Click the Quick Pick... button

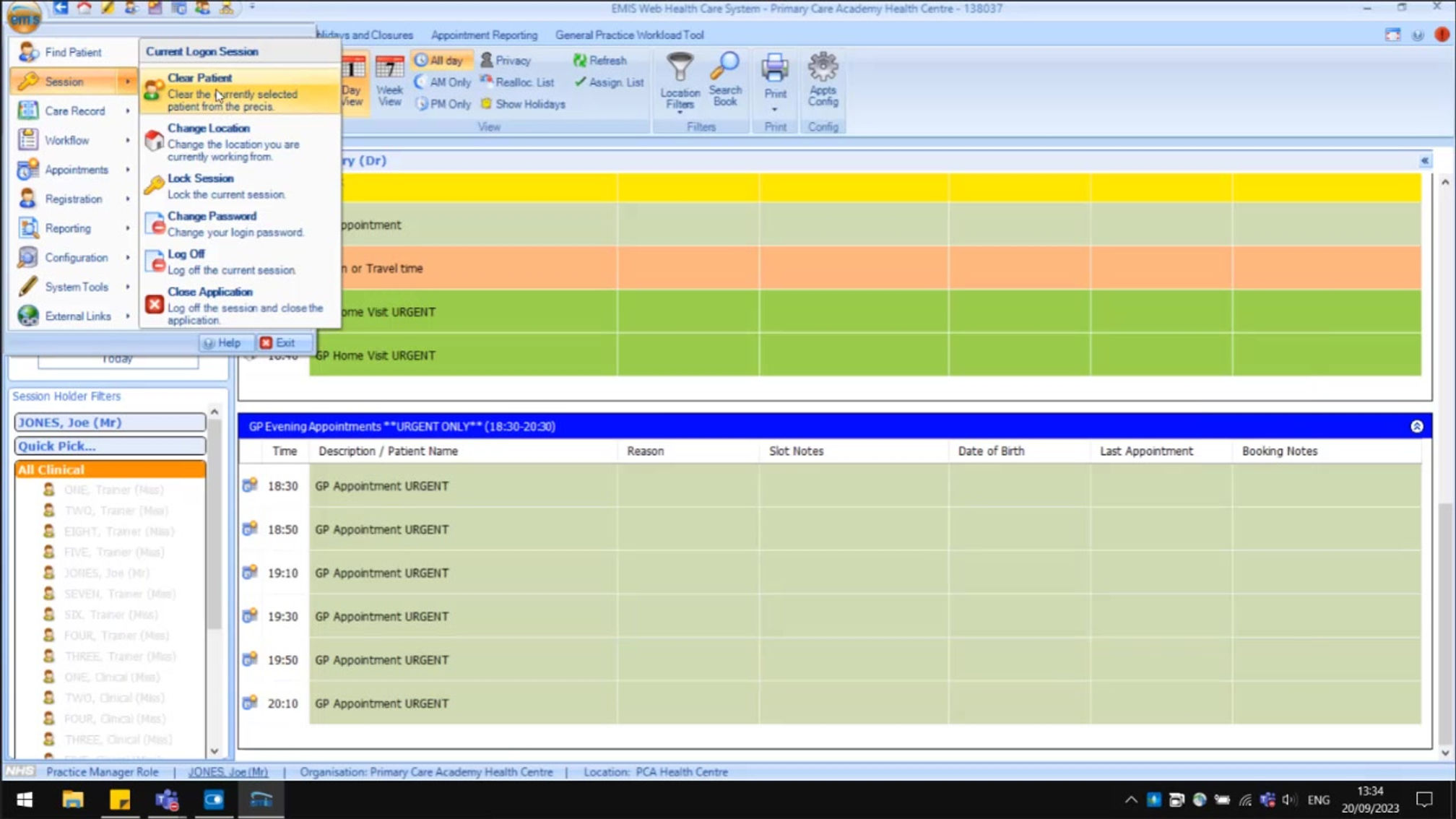coord(110,446)
